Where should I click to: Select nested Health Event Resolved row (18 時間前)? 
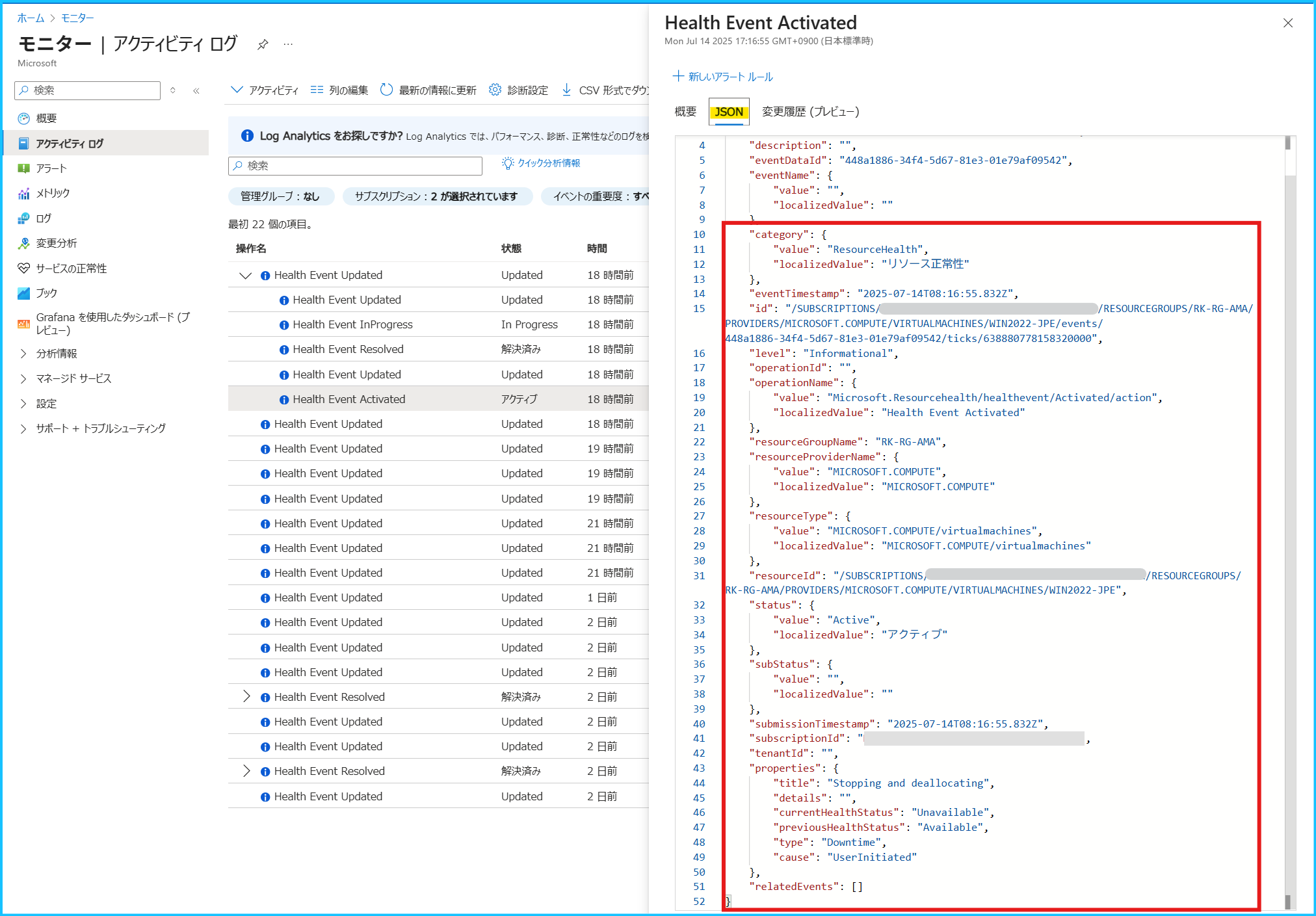pyautogui.click(x=438, y=349)
